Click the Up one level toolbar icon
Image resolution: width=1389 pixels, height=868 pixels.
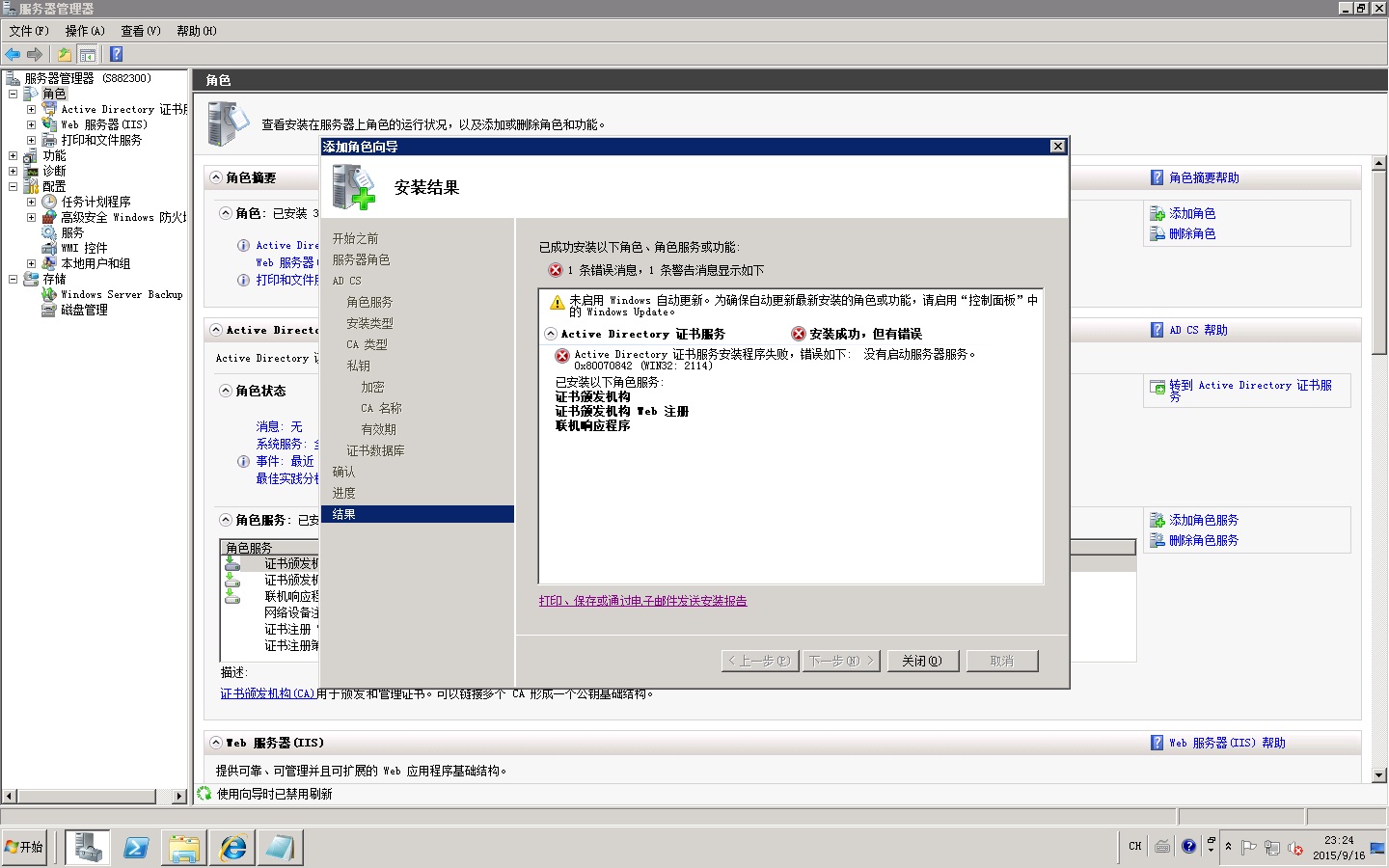coord(65,54)
